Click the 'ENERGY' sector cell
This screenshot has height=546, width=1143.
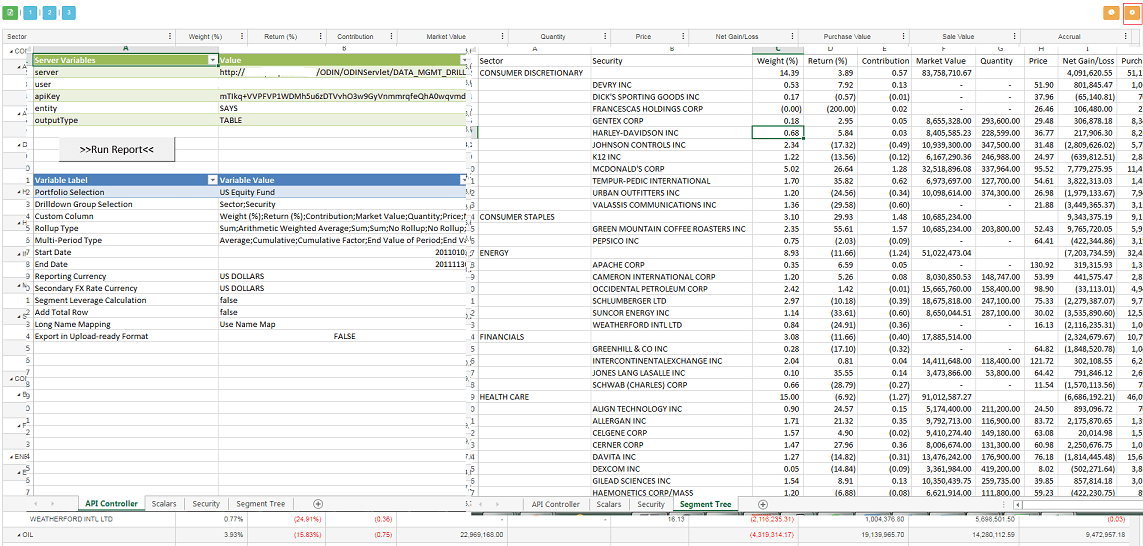pos(534,252)
